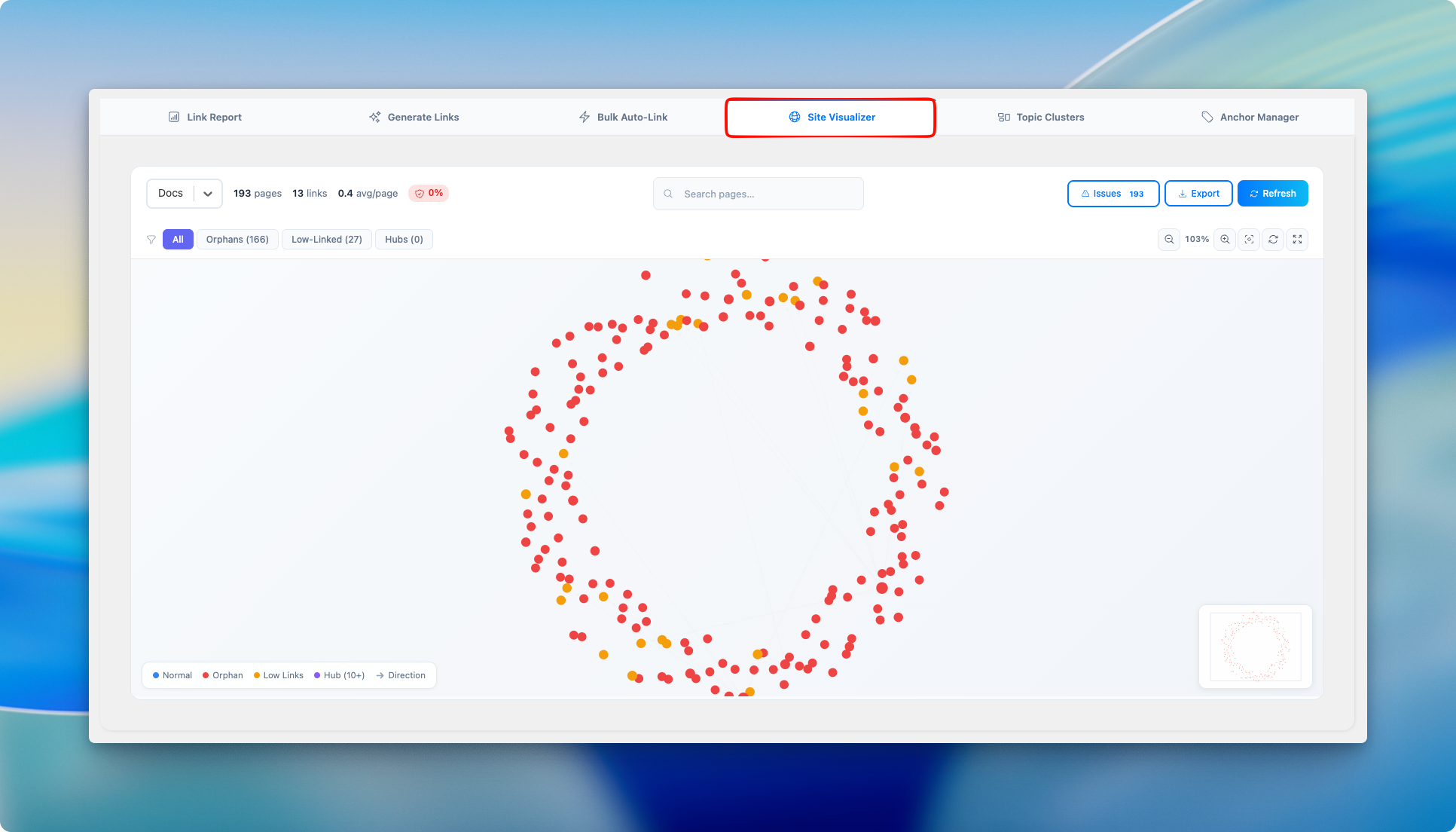Filter by Low-Linked (27)

326,240
